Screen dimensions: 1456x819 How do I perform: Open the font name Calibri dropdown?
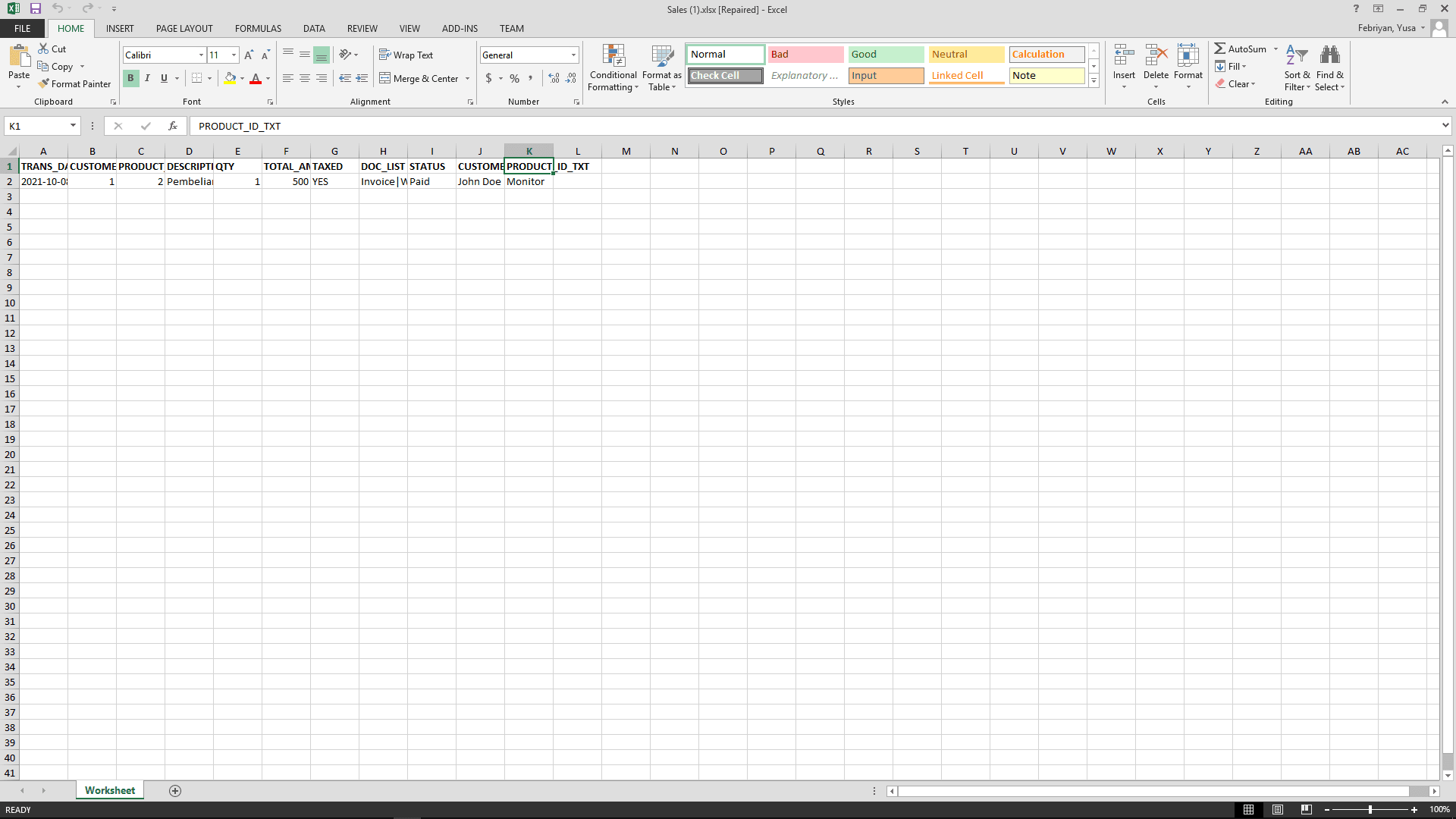(x=201, y=55)
